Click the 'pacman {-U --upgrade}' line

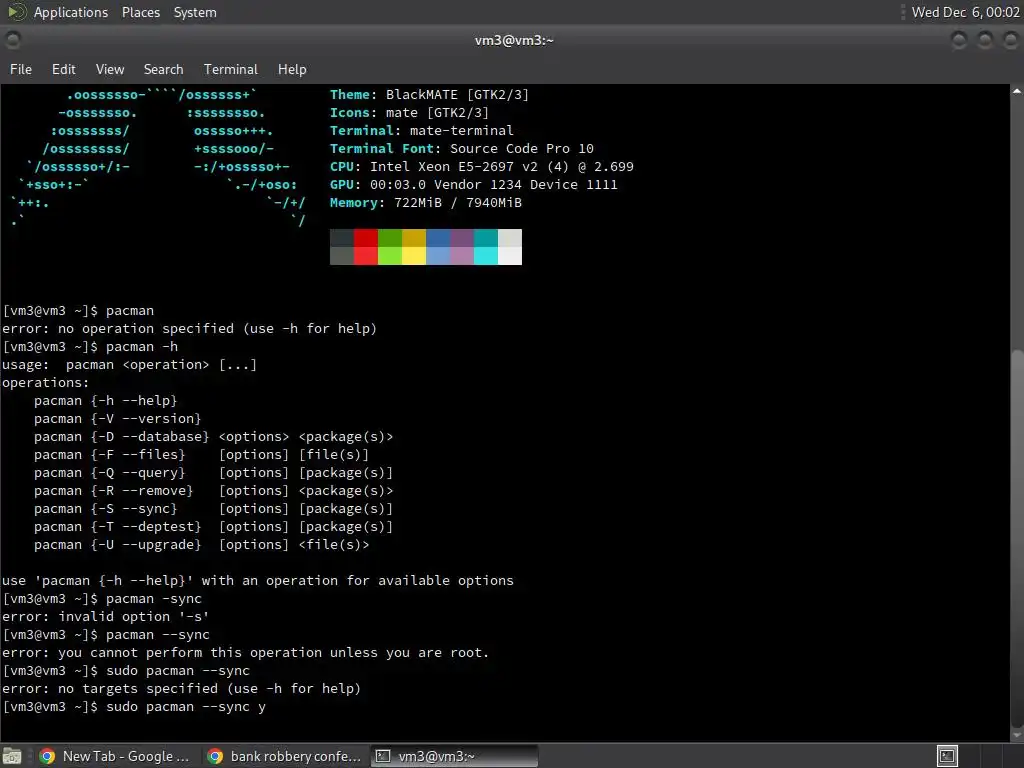pyautogui.click(x=201, y=545)
